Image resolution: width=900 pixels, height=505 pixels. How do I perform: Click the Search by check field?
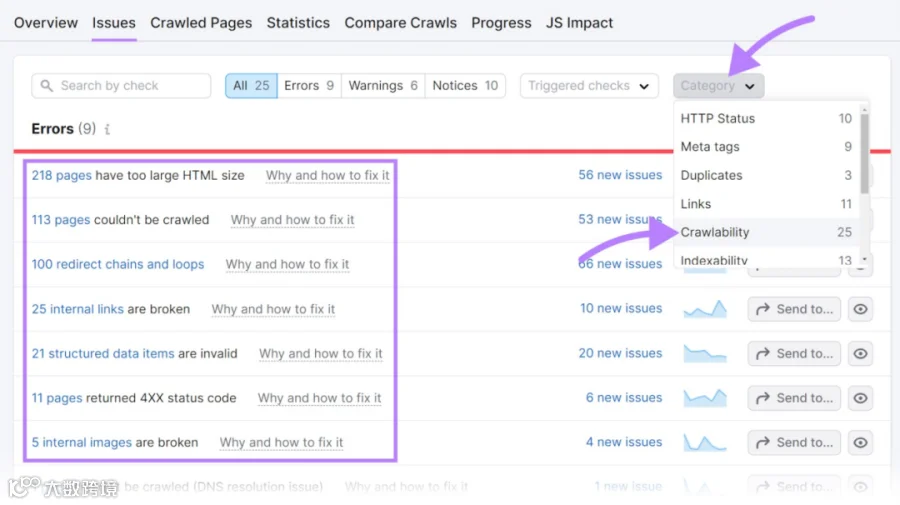tap(121, 86)
